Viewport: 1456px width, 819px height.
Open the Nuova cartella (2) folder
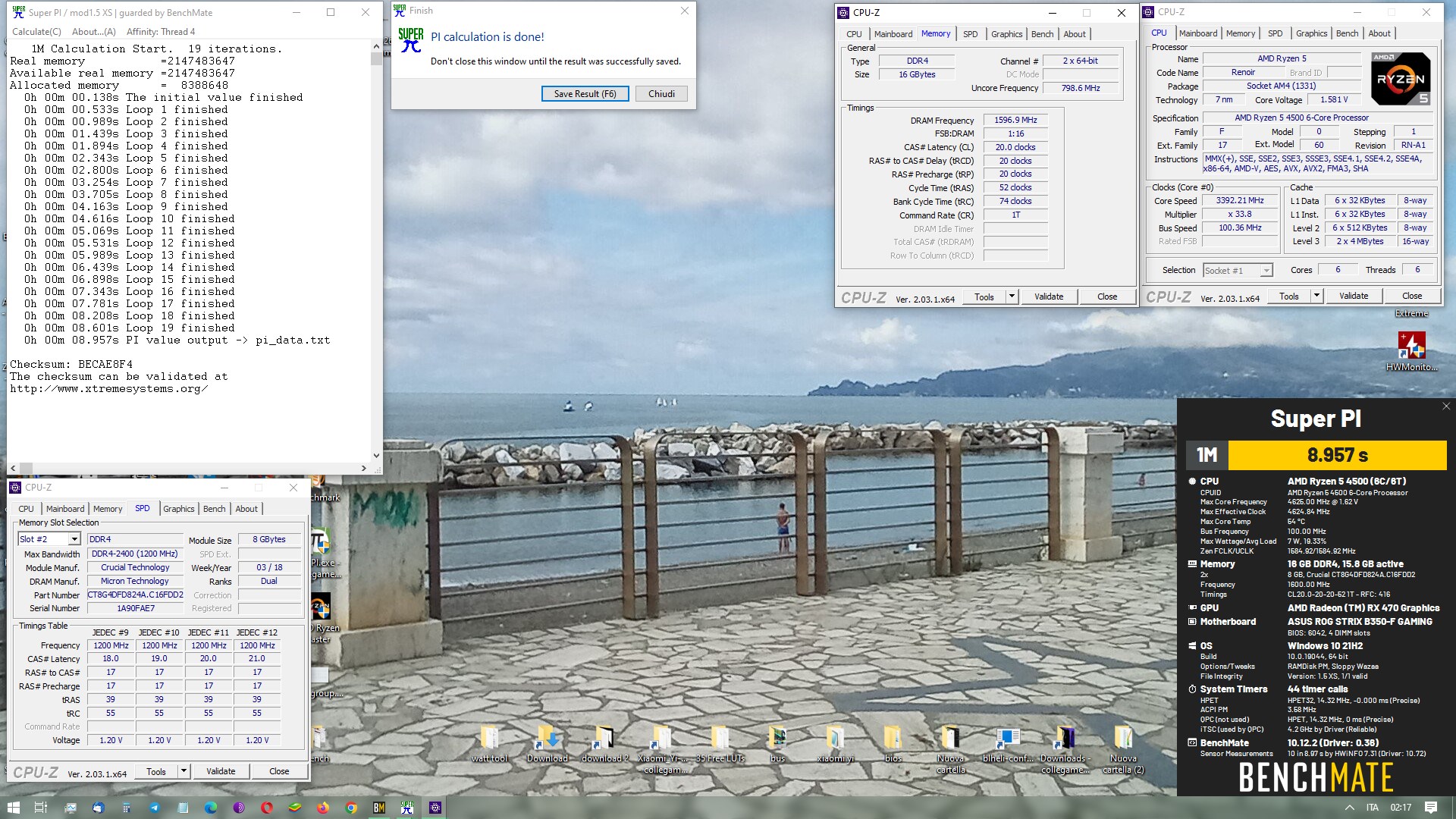(x=1123, y=749)
